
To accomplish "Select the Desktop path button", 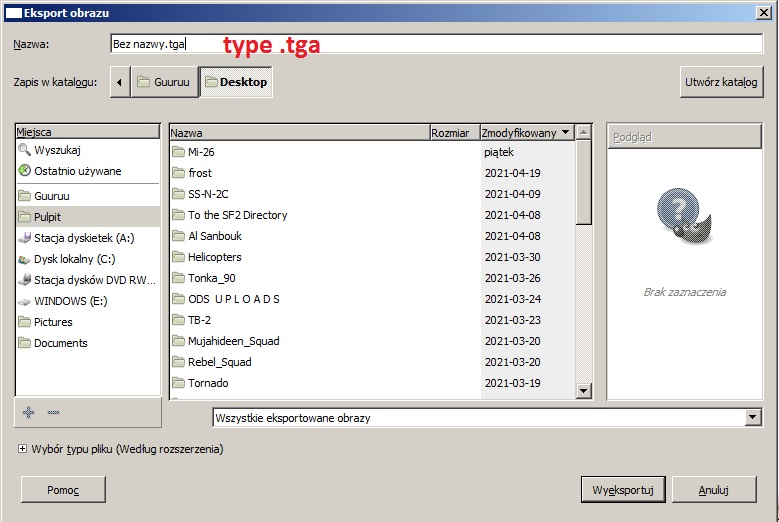I will point(236,82).
